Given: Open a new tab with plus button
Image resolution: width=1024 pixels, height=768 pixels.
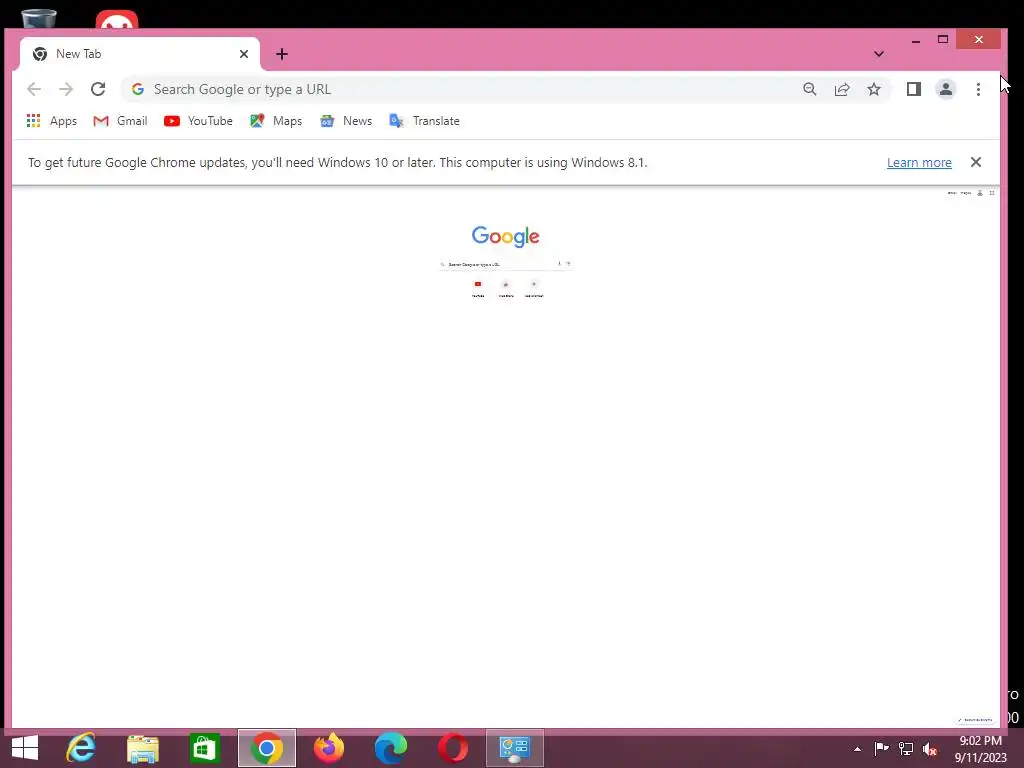Looking at the screenshot, I should (x=281, y=54).
